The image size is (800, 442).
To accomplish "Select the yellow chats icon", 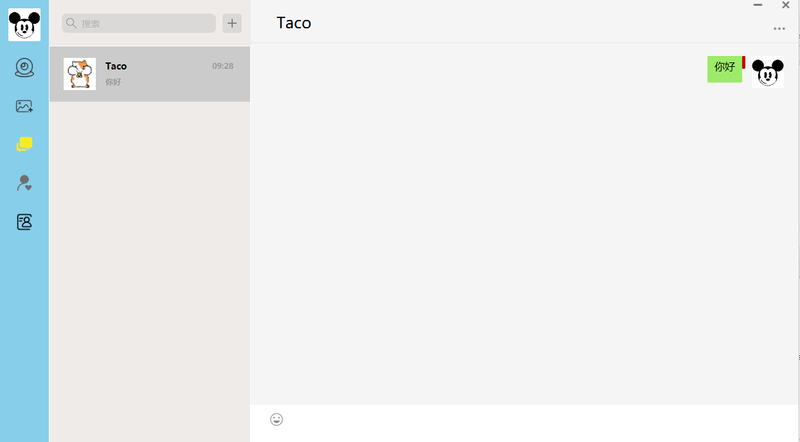I will point(24,144).
